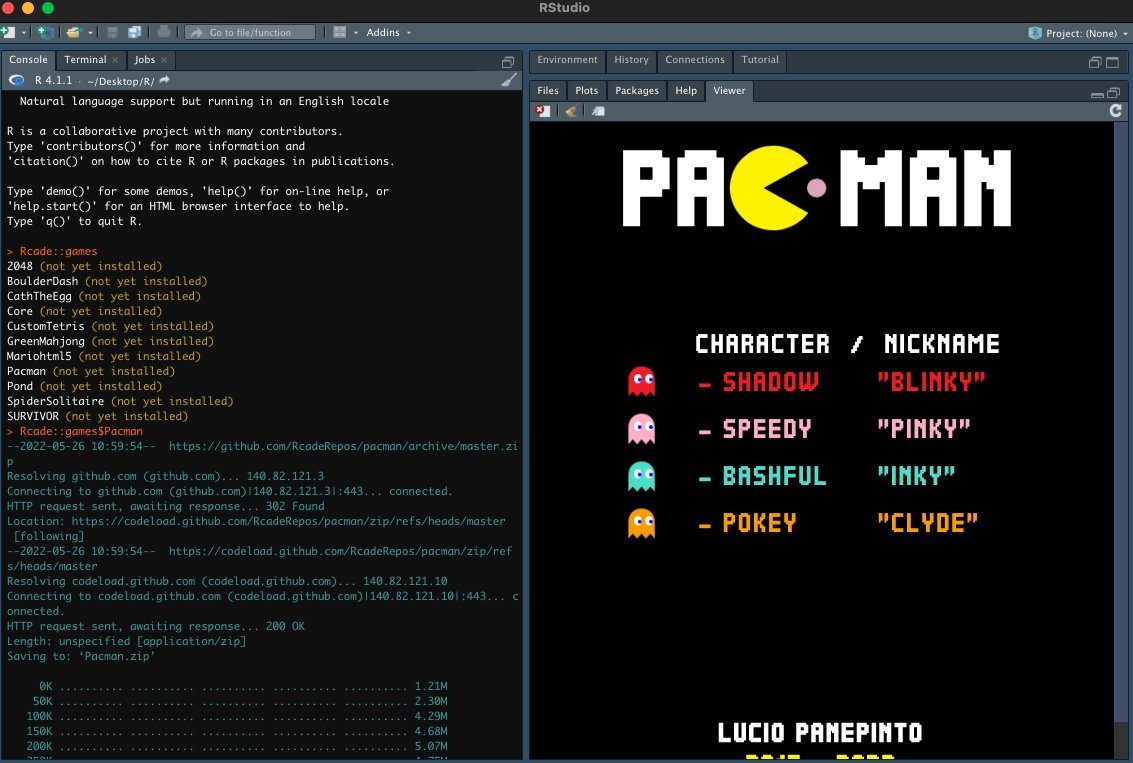The height and width of the screenshot is (763, 1133).
Task: Click the "CLYDE" nickname text
Action: click(928, 523)
